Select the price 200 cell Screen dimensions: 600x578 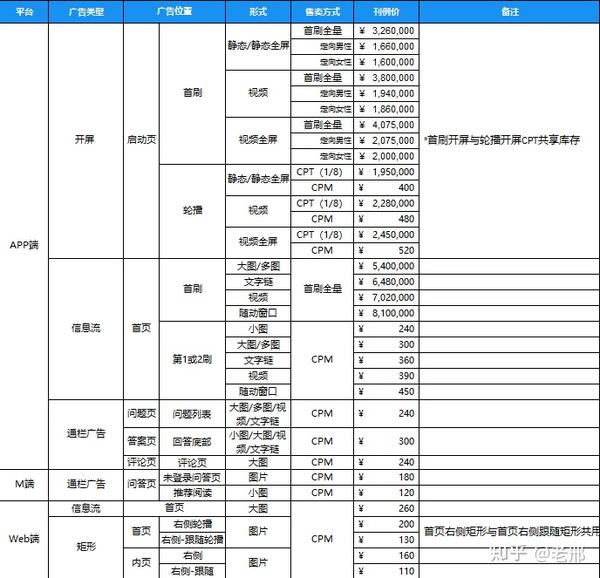coord(386,524)
